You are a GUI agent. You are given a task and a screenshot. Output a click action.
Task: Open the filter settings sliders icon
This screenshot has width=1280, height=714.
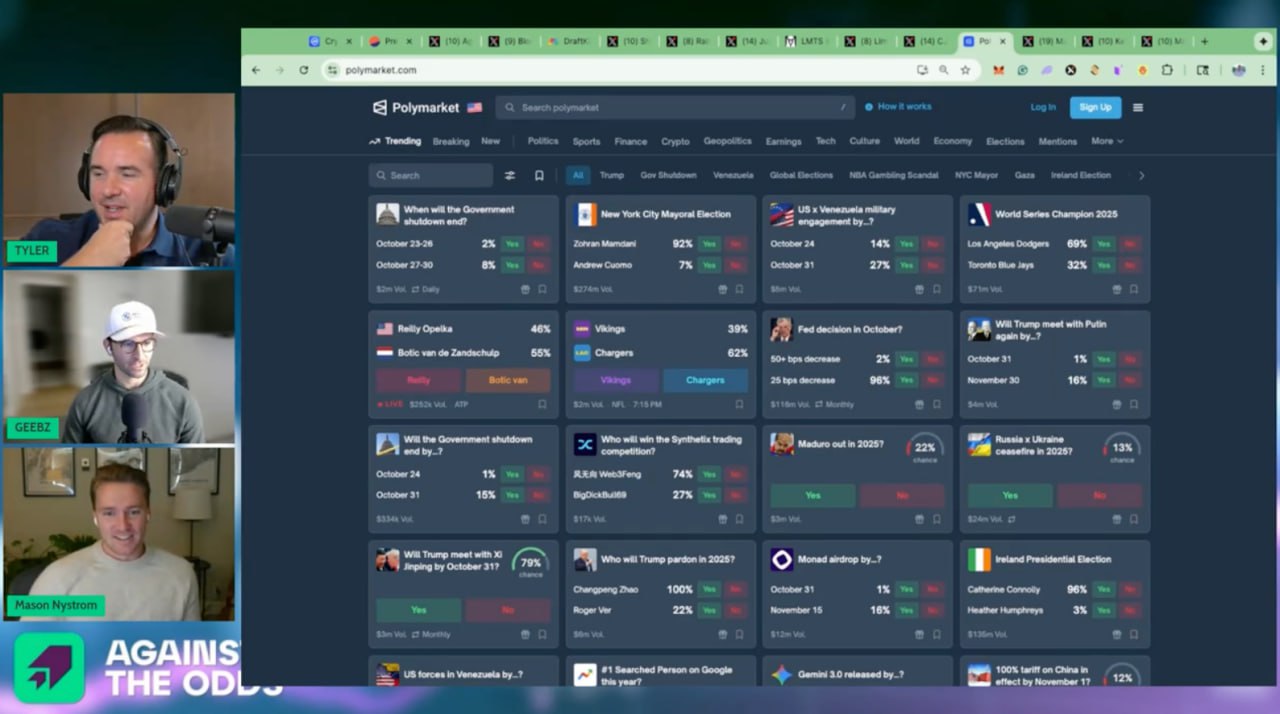pos(510,175)
